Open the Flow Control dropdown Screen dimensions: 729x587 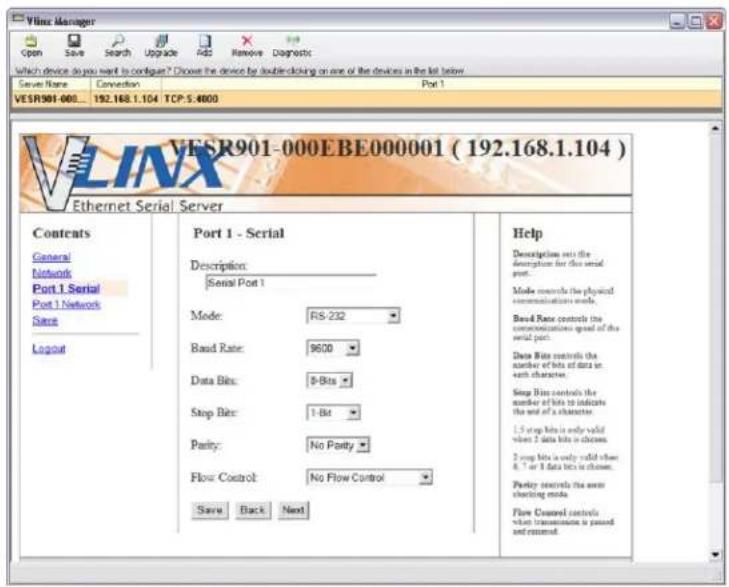369,477
